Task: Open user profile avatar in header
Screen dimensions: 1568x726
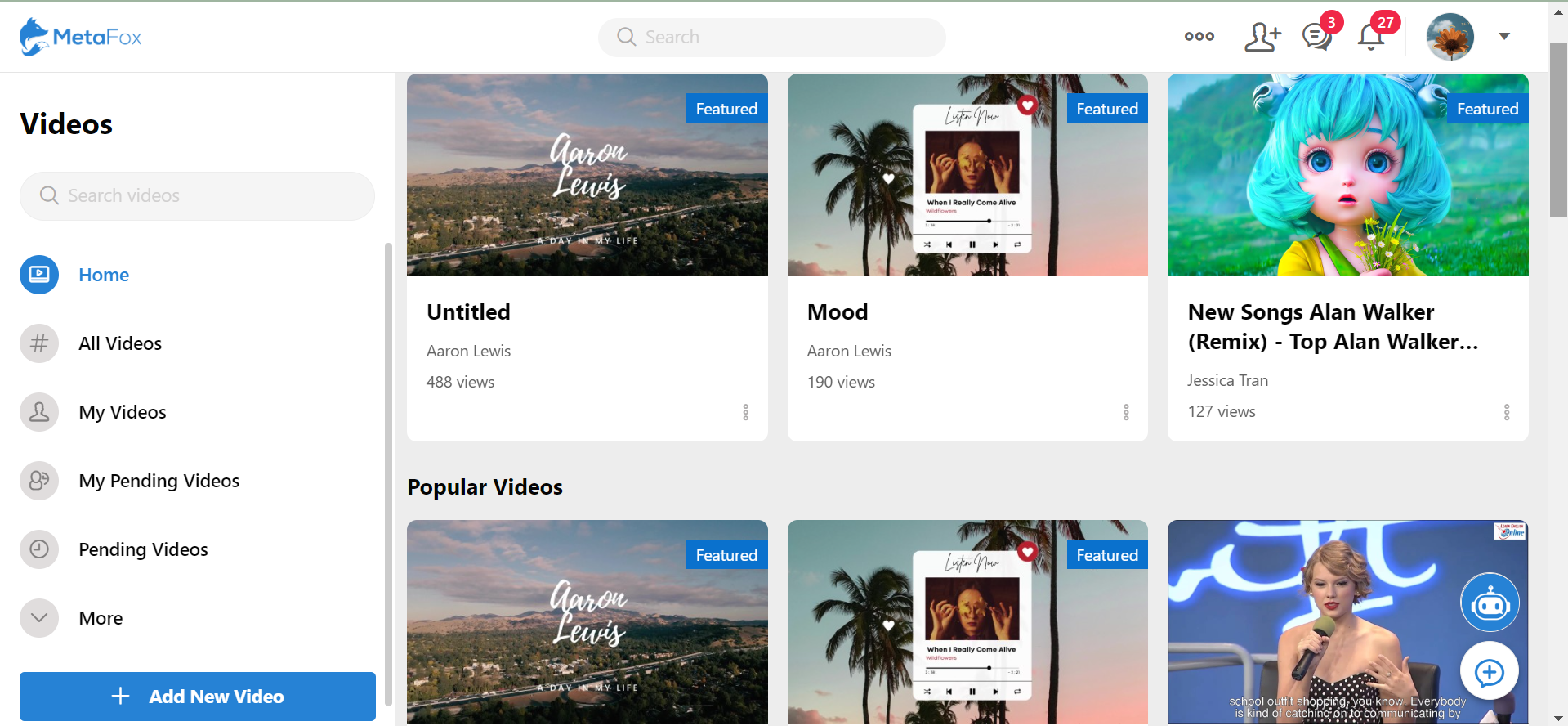Action: tap(1450, 37)
